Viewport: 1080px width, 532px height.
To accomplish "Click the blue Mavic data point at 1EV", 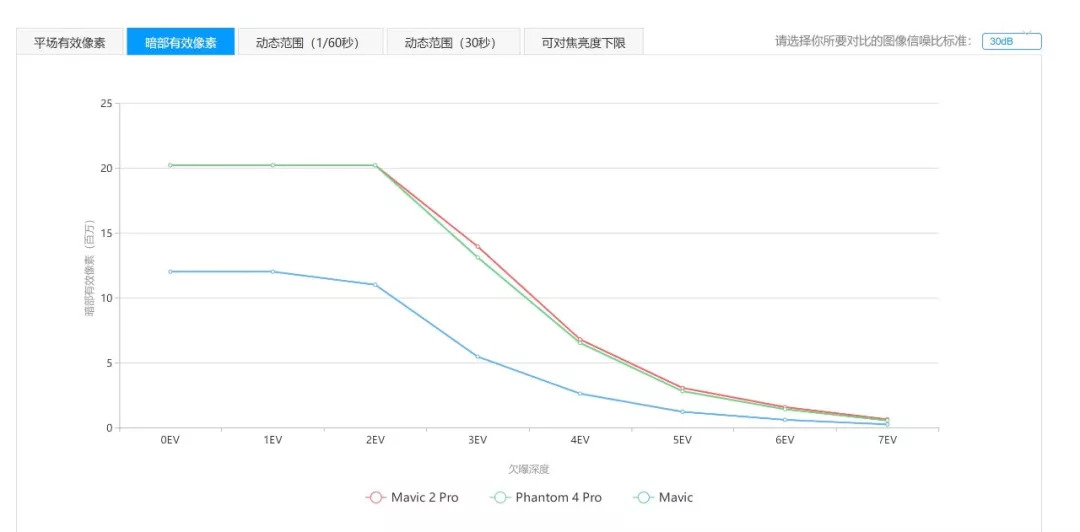I will (x=272, y=271).
